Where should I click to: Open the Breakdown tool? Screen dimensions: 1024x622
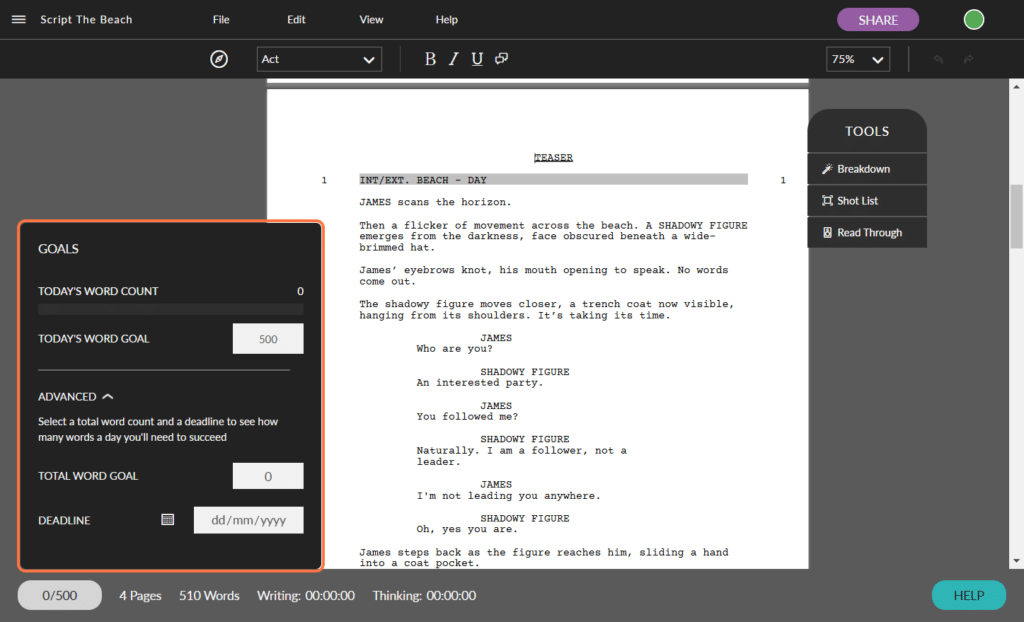click(x=867, y=169)
